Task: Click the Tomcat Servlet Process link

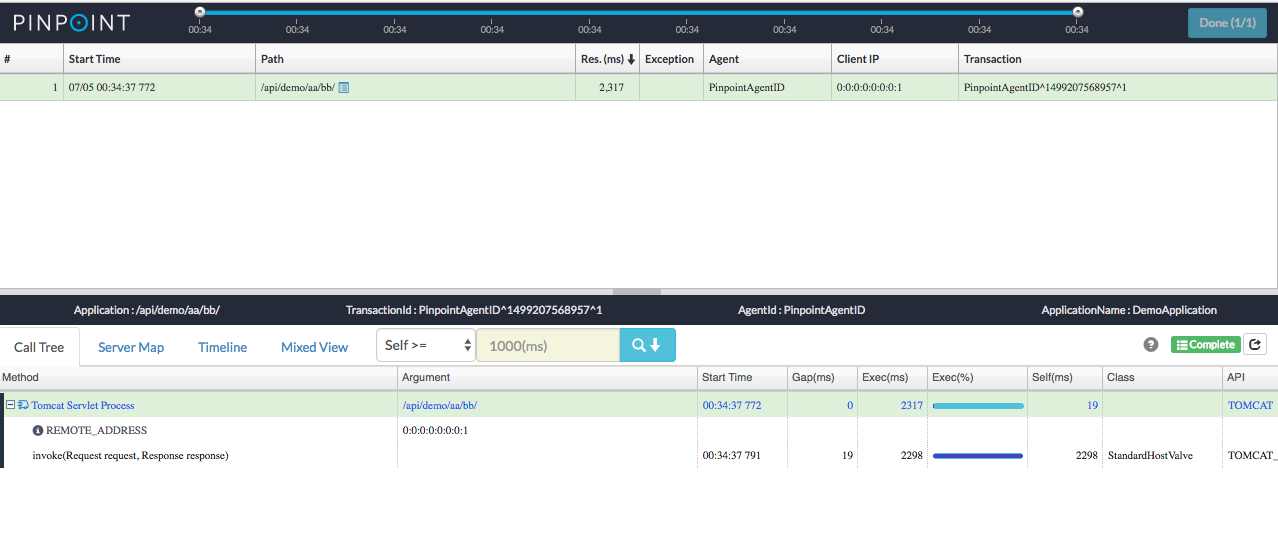Action: pyautogui.click(x=82, y=405)
